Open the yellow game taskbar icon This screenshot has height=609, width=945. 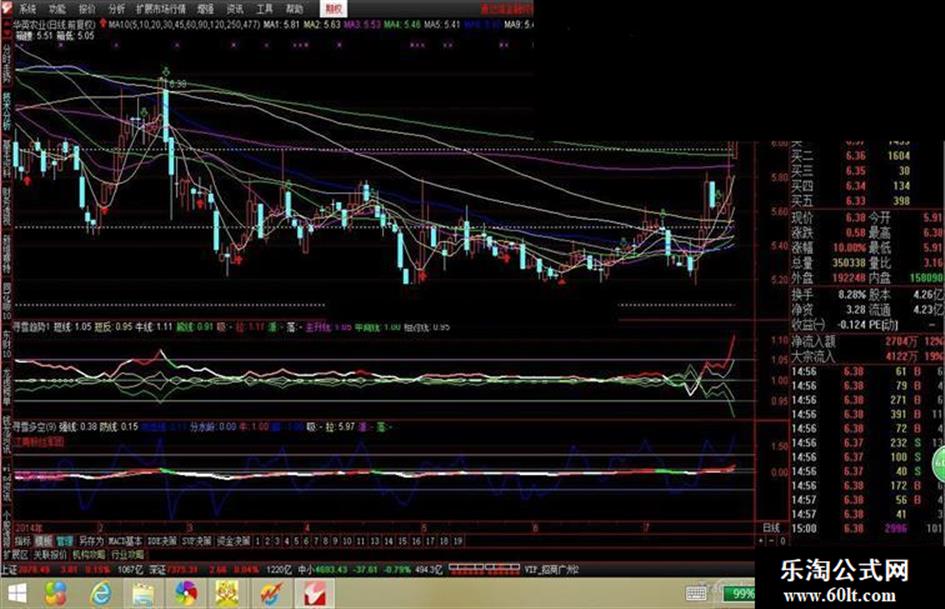click(228, 594)
